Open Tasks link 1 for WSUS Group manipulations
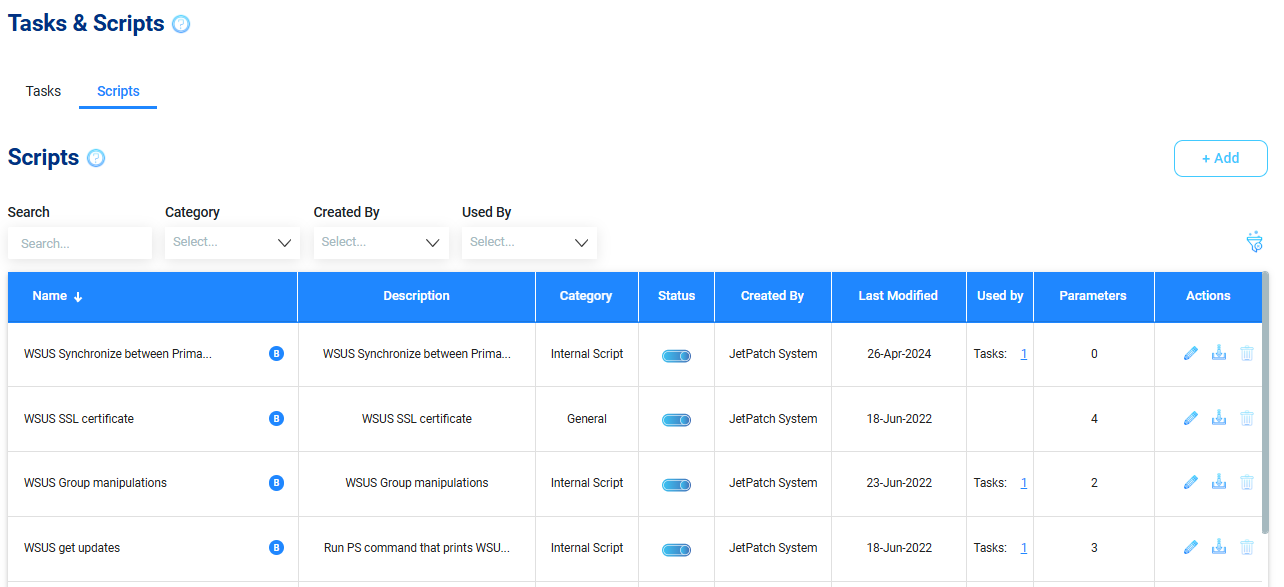Viewport: 1284px width, 587px height. point(1024,483)
